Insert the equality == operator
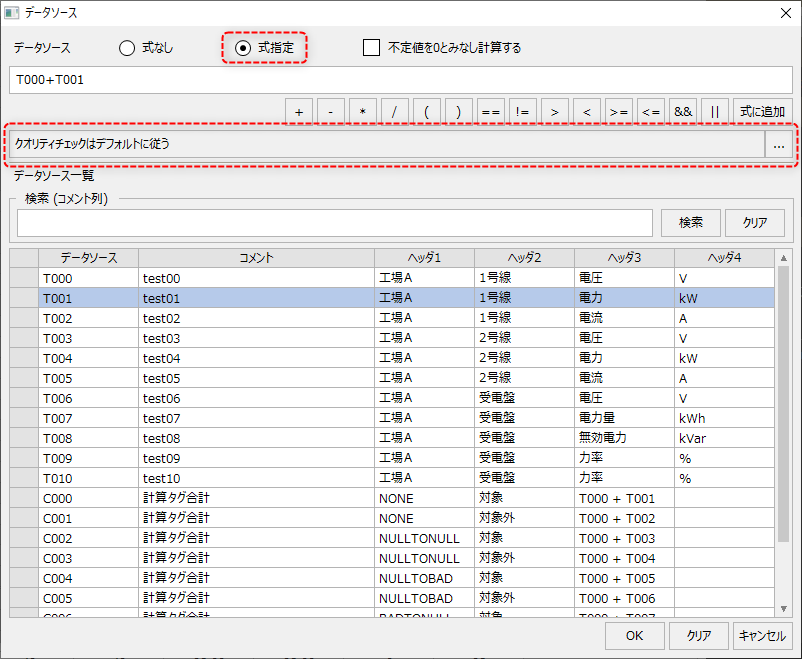This screenshot has width=802, height=659. [x=491, y=112]
